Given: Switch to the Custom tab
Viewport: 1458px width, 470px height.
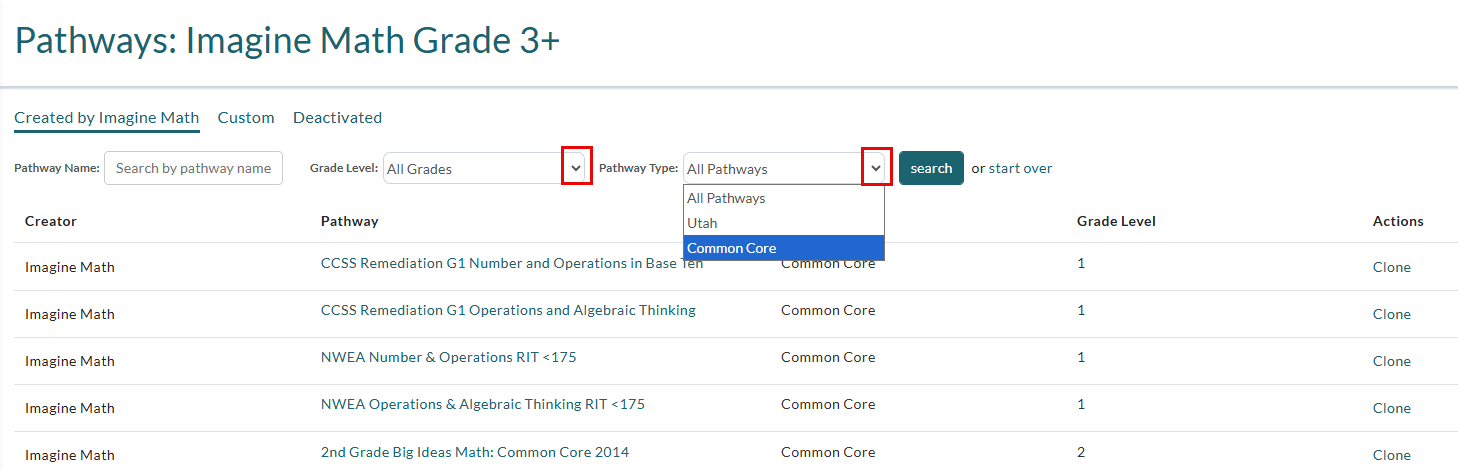Looking at the screenshot, I should click(246, 117).
